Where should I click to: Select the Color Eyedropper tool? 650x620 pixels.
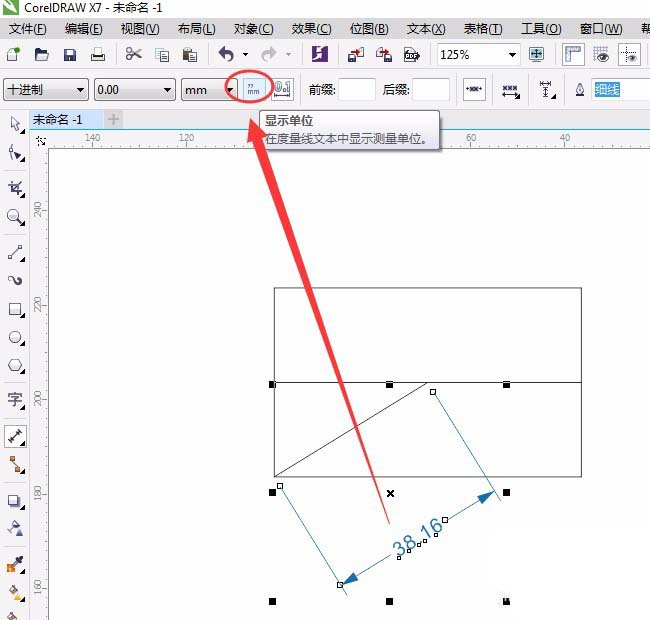16,564
